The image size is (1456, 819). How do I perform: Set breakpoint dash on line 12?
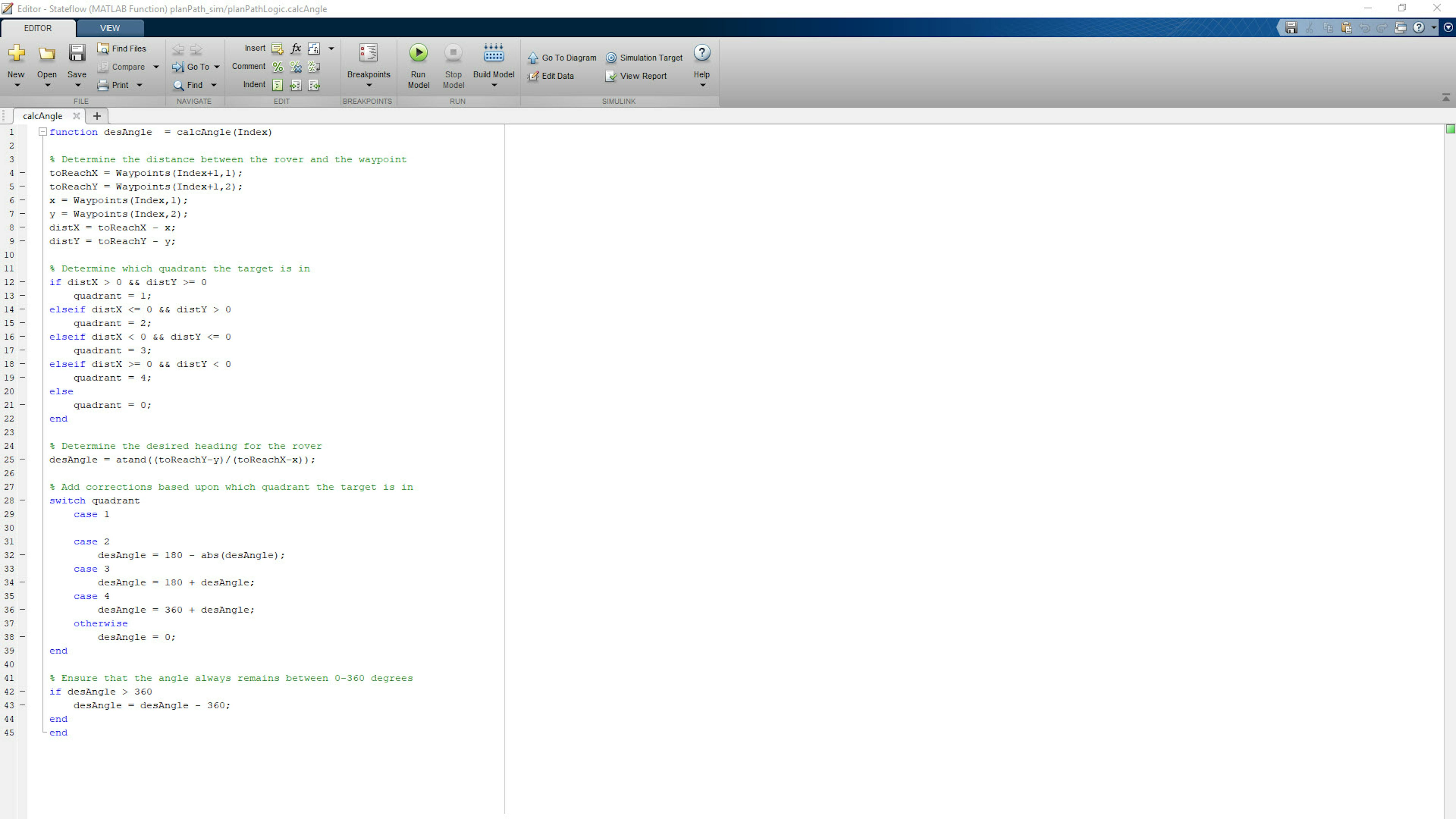(23, 282)
